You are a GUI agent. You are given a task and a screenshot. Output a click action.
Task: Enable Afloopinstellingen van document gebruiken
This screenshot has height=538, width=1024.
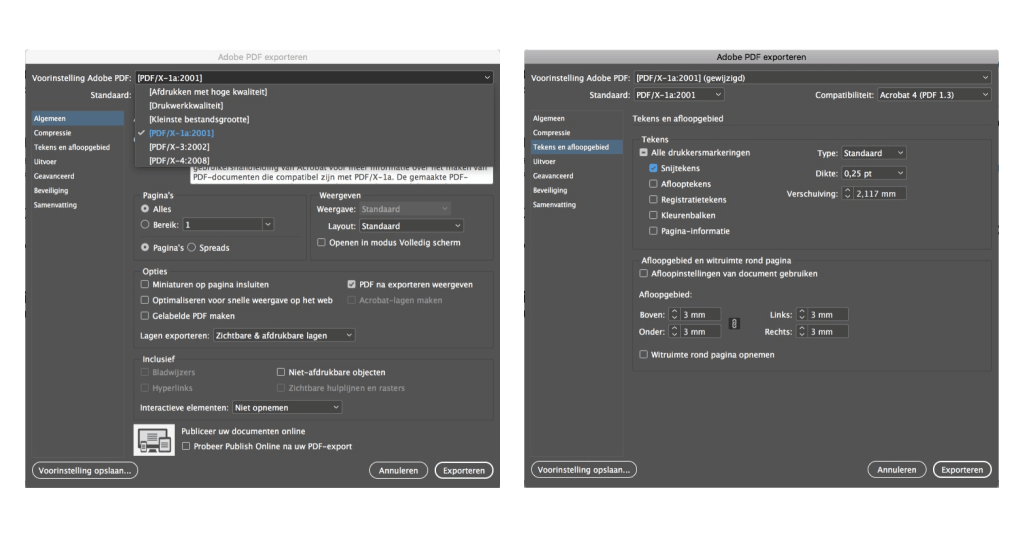(x=643, y=274)
